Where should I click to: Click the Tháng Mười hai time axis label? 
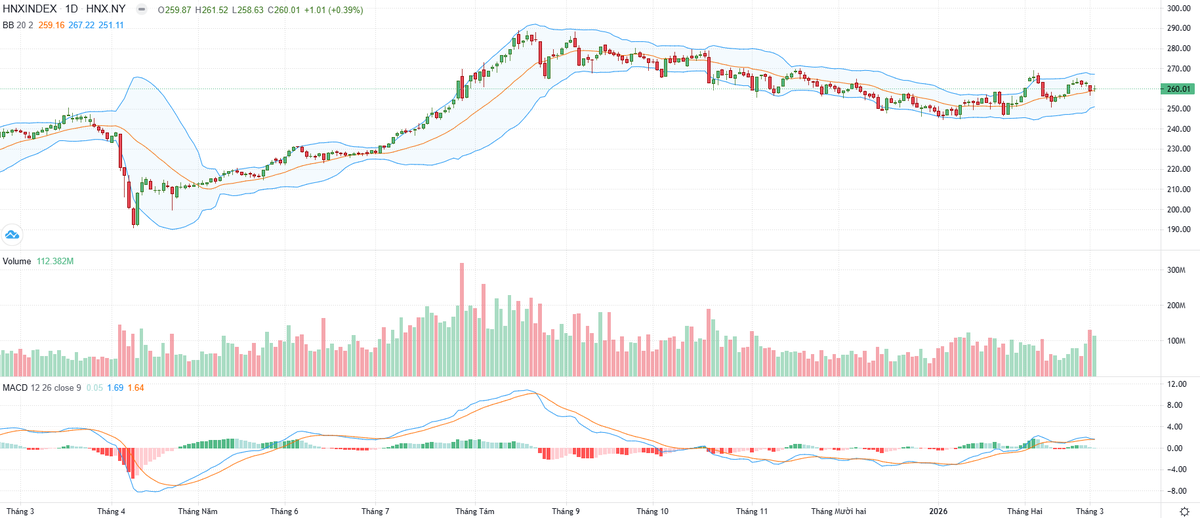point(838,511)
